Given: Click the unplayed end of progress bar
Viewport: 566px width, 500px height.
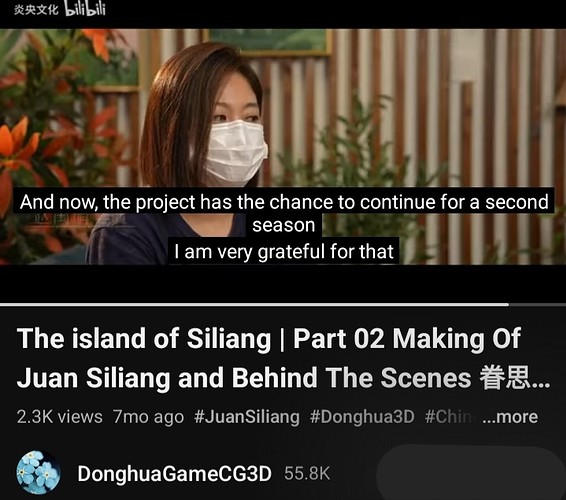Looking at the screenshot, I should click(x=537, y=305).
